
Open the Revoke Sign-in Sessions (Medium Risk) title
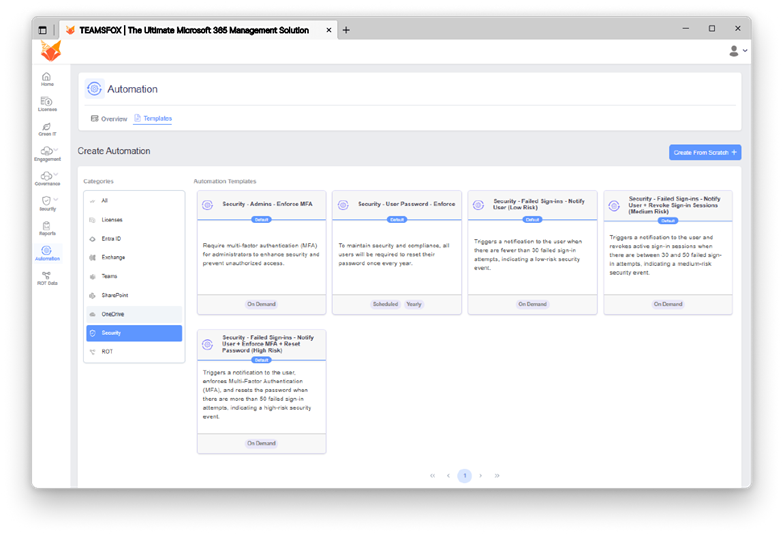click(x=674, y=205)
